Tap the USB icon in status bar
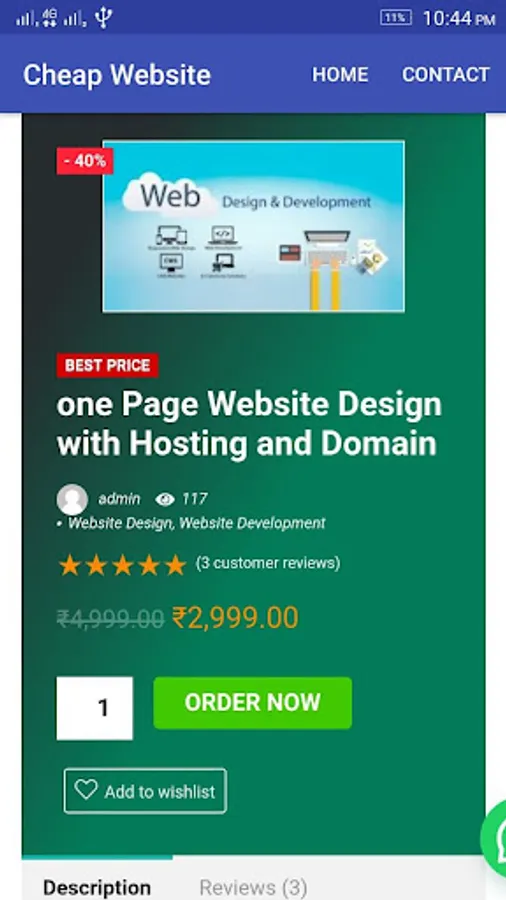Screen dimensions: 506x900 (103, 18)
